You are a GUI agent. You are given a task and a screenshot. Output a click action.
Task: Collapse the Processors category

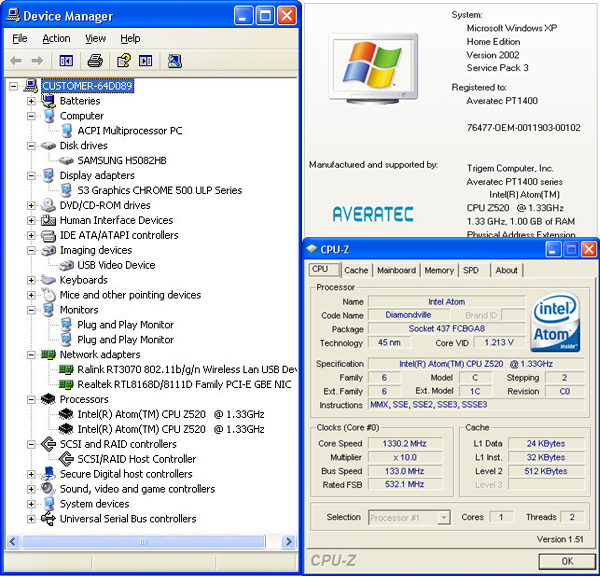click(x=31, y=399)
